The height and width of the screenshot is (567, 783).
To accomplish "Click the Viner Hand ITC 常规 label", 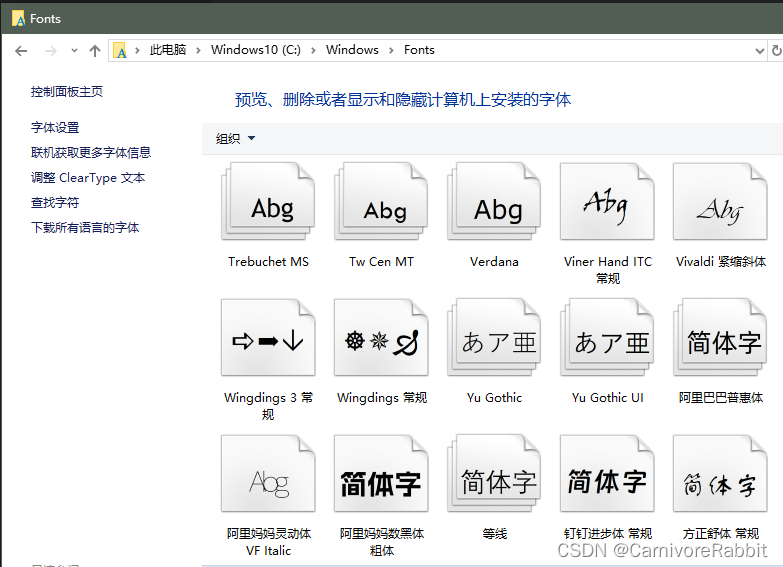I will 608,270.
